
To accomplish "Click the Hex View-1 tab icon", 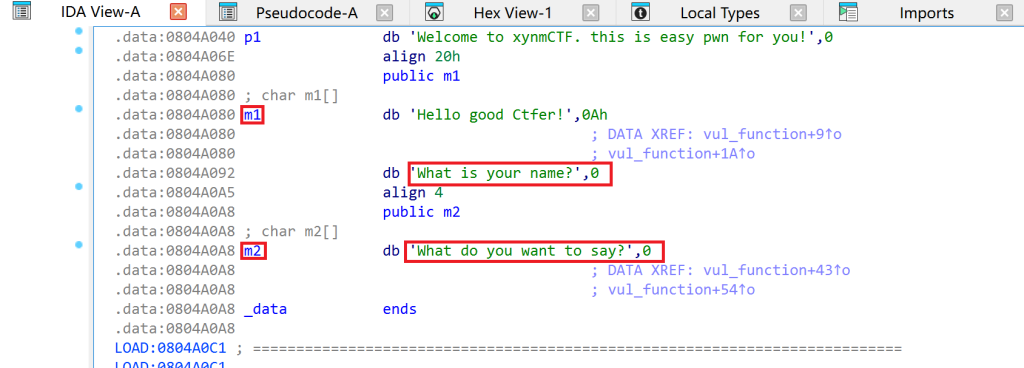I will click(x=434, y=12).
